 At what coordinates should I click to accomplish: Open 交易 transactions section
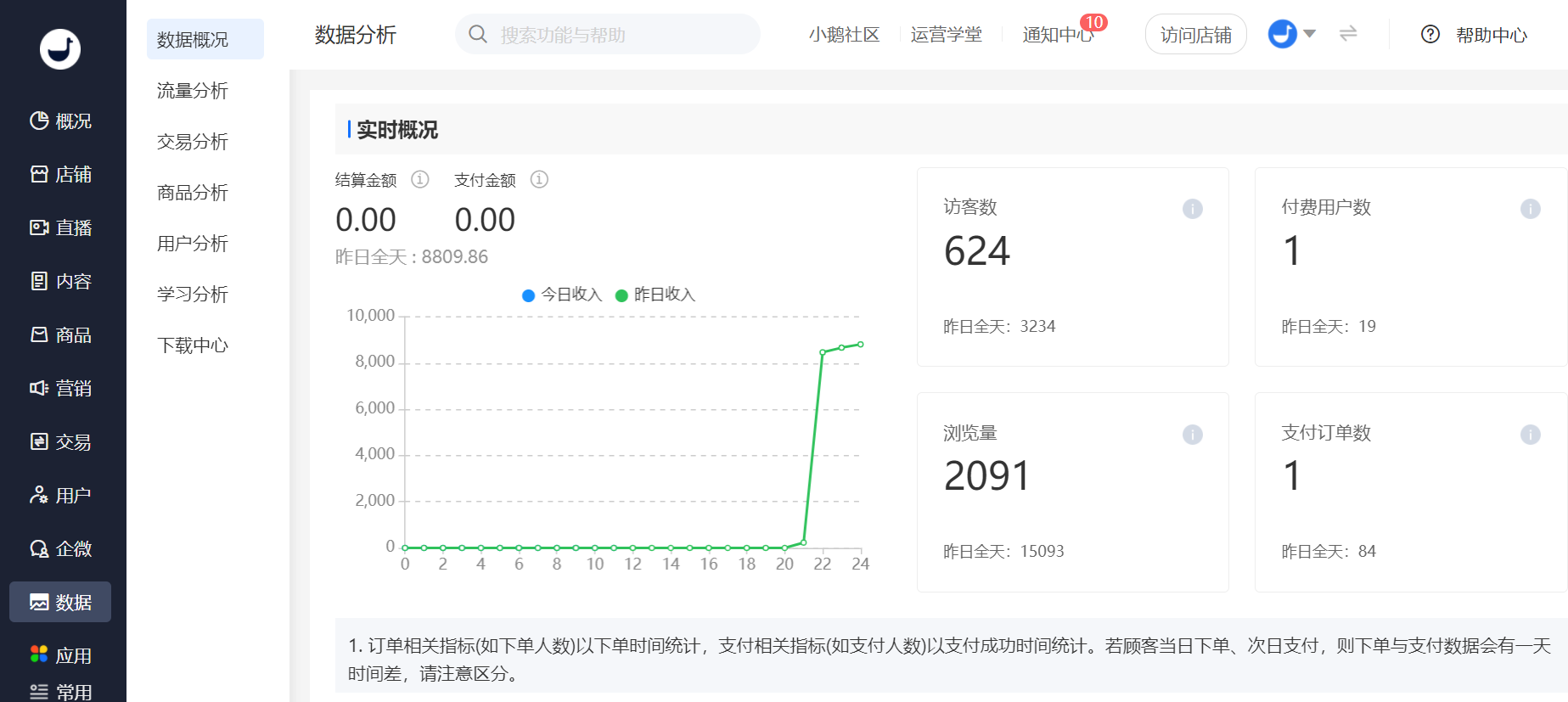point(60,442)
